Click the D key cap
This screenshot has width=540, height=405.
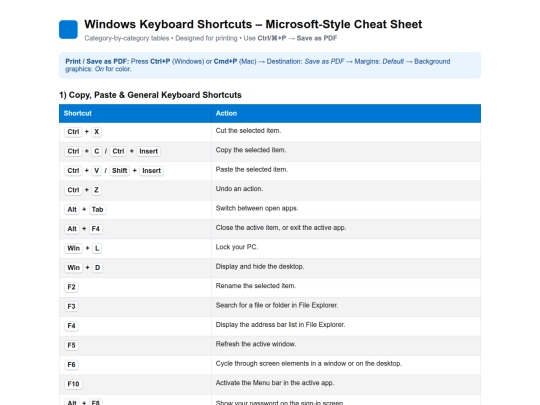point(97,268)
